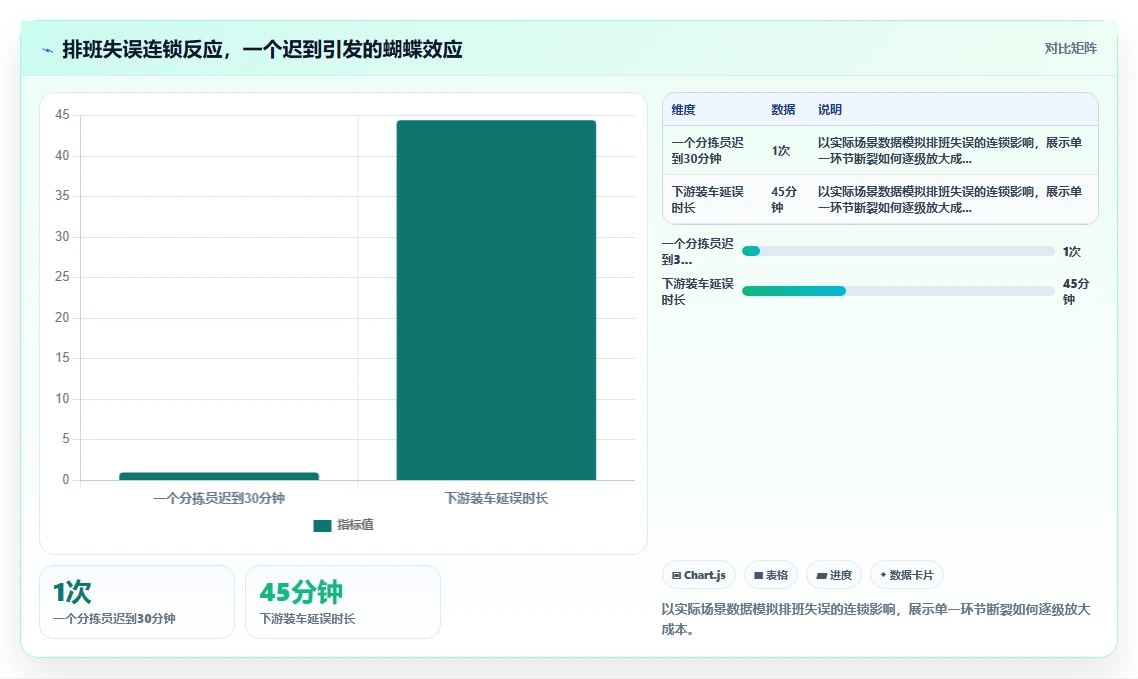The width and height of the screenshot is (1138, 679).
Task: Click the title 排班失误连锁反应
Action: (x=263, y=49)
